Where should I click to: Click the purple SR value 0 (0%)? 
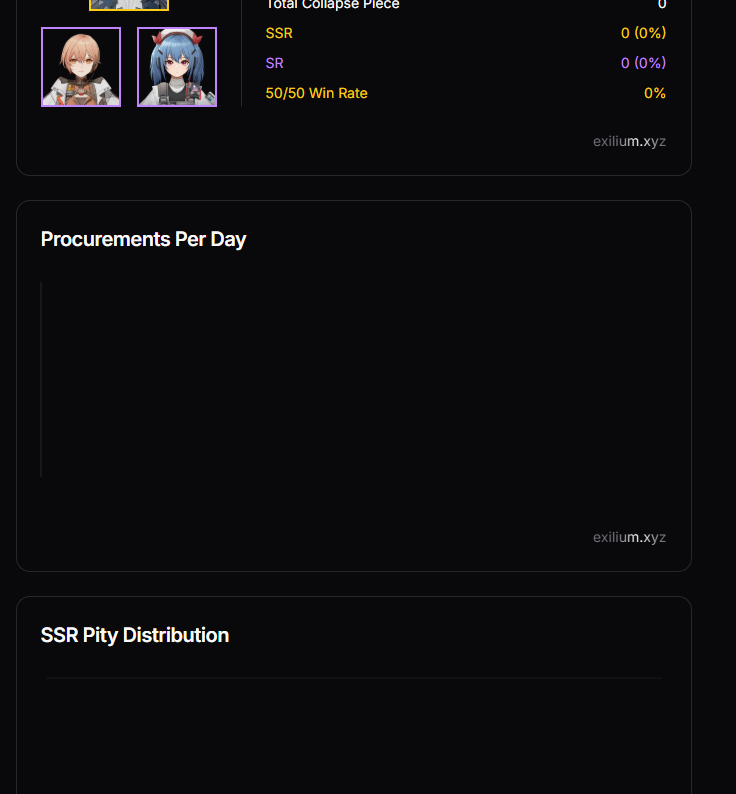tap(643, 63)
